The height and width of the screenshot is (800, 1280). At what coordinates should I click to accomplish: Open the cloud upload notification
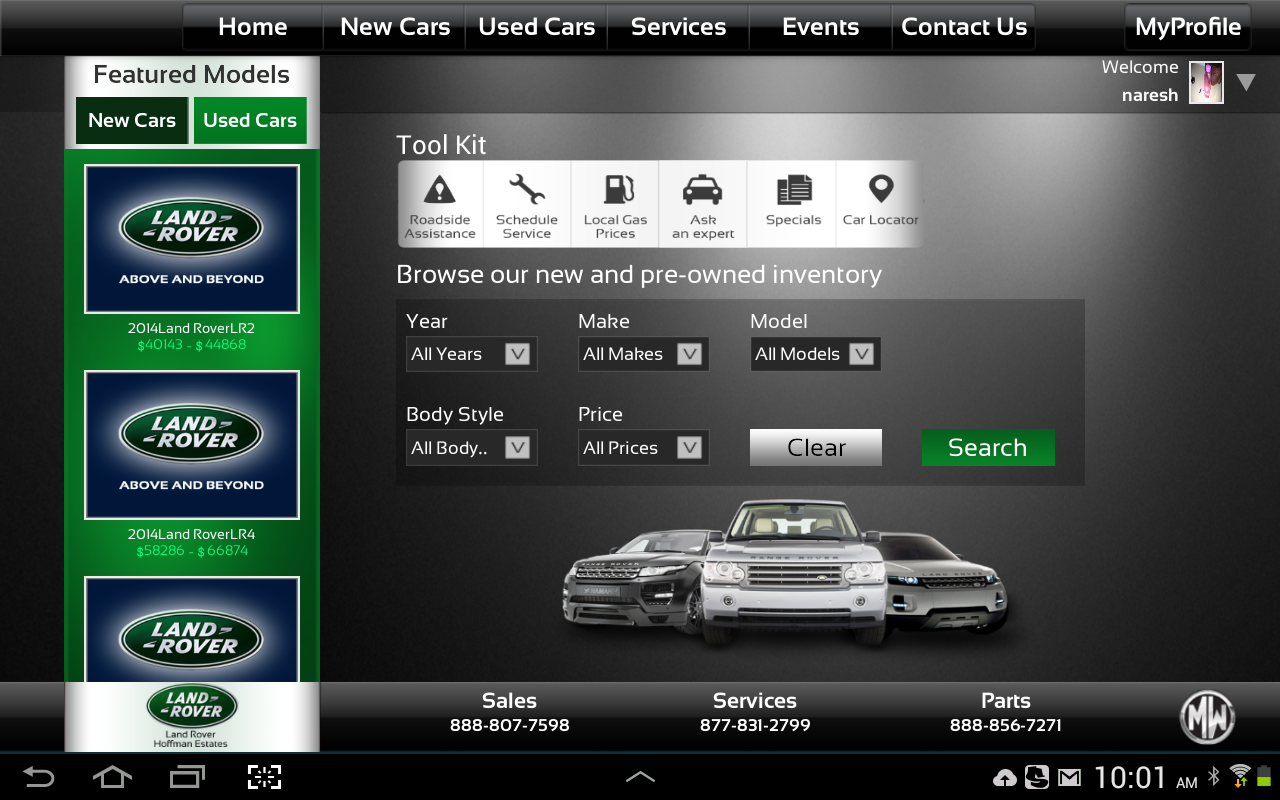[x=1005, y=778]
